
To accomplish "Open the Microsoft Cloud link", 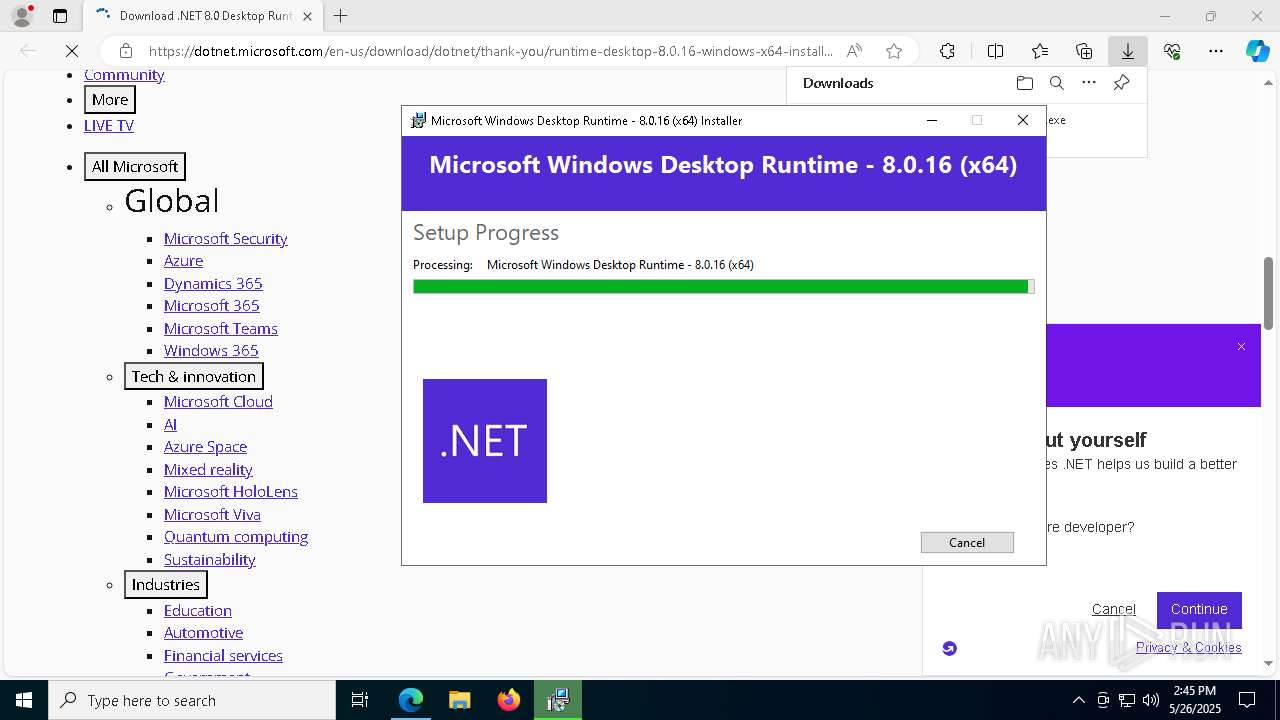I will click(218, 401).
